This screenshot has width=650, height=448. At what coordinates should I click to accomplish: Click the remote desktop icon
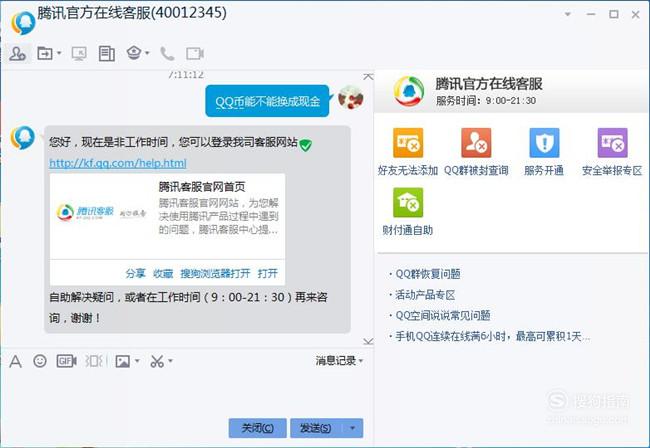pos(79,53)
